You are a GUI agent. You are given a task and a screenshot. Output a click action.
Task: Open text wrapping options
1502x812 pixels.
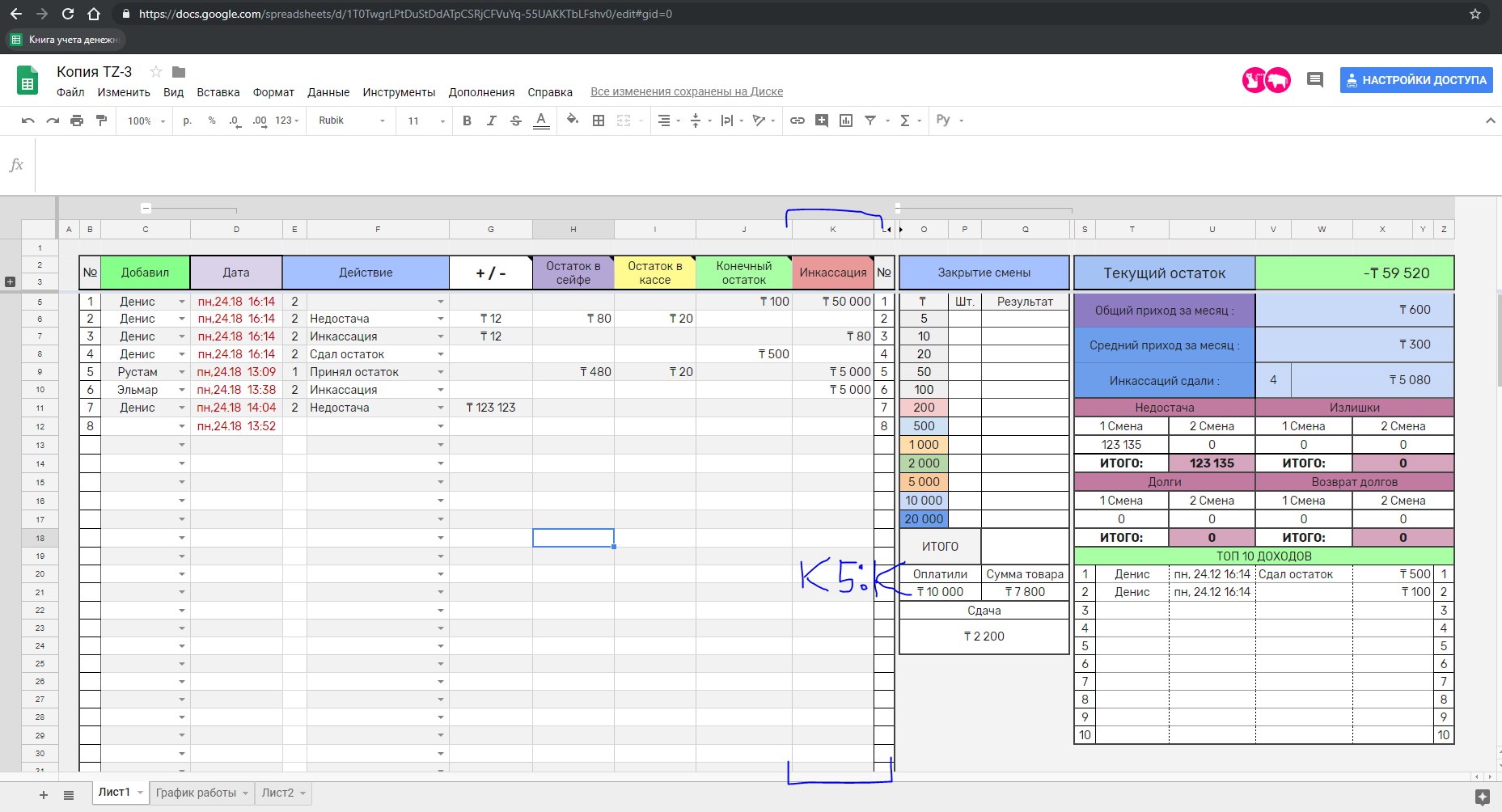pos(731,121)
